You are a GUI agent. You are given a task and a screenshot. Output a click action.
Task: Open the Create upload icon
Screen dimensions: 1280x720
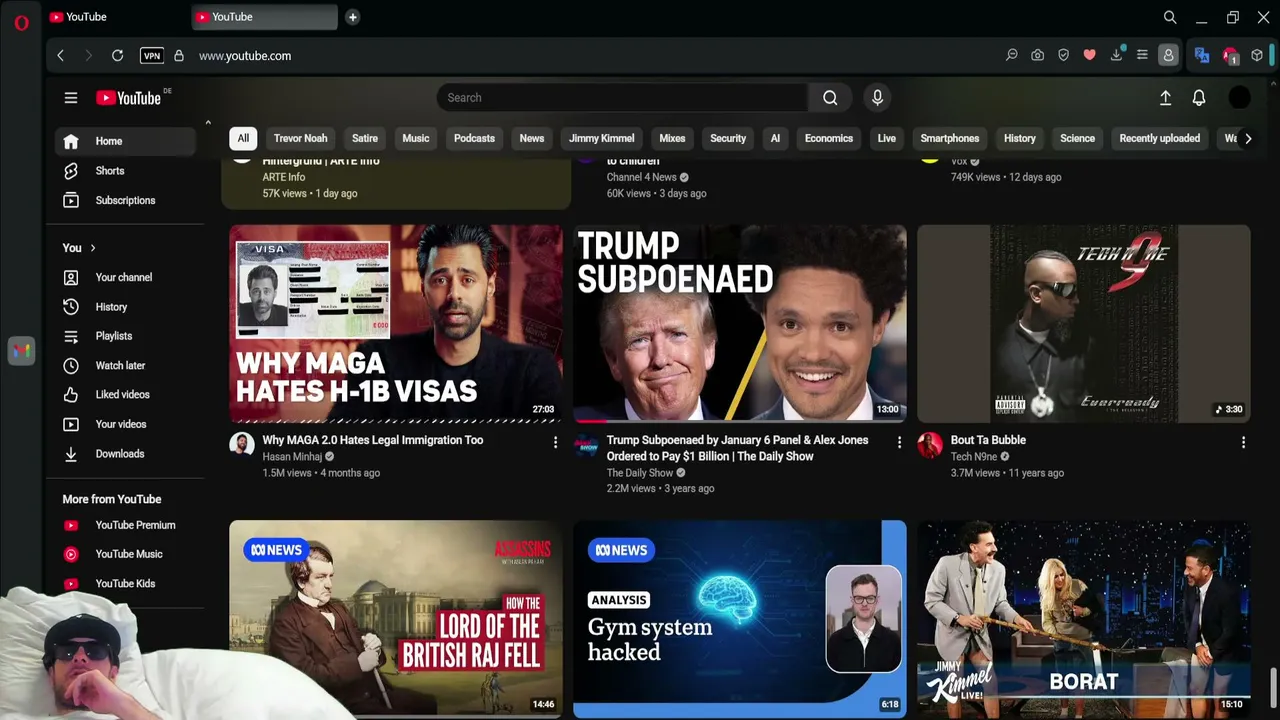(1165, 98)
